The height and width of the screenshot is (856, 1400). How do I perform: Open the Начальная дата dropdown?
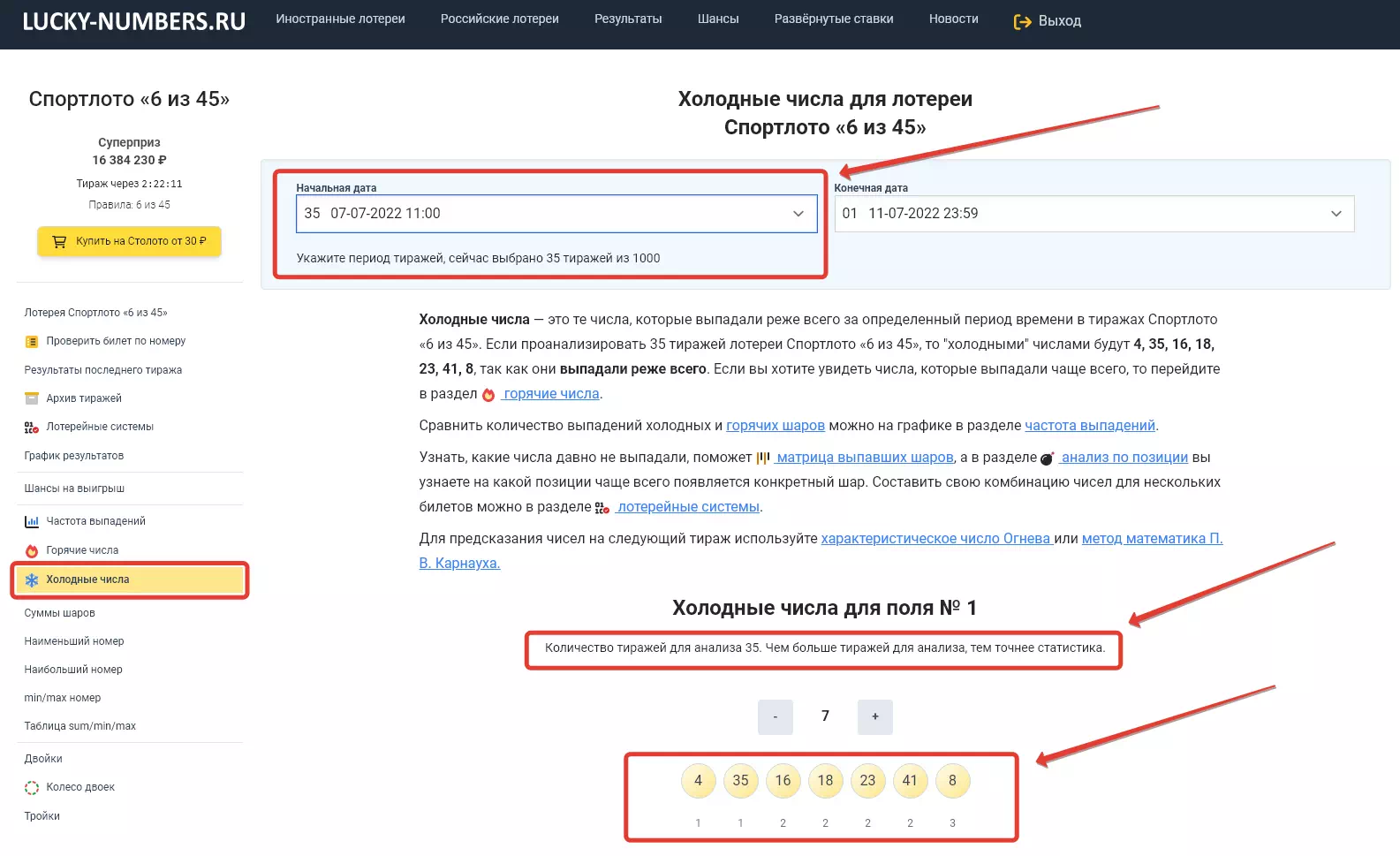[x=556, y=214]
